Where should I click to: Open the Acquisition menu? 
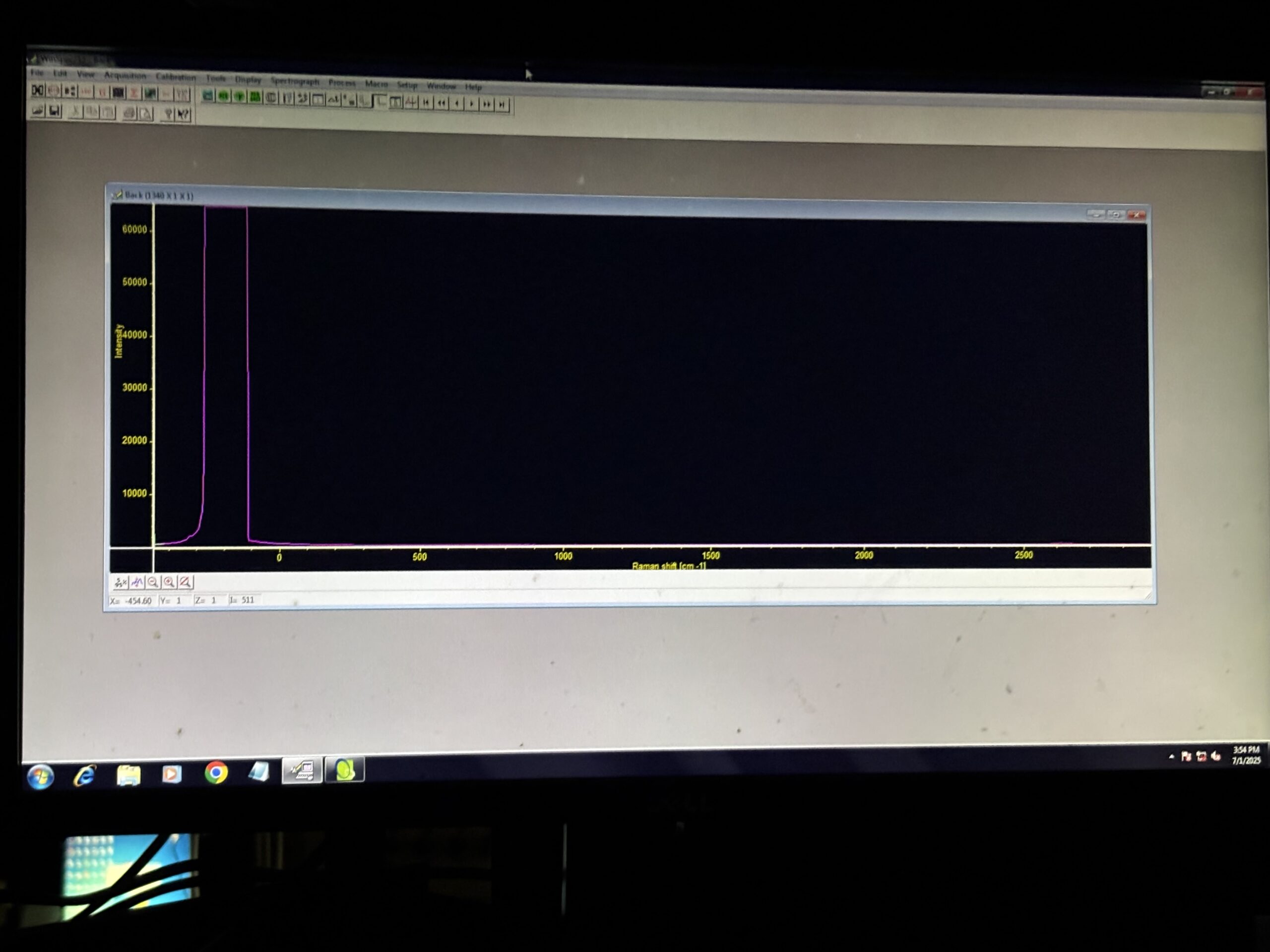tap(125, 75)
